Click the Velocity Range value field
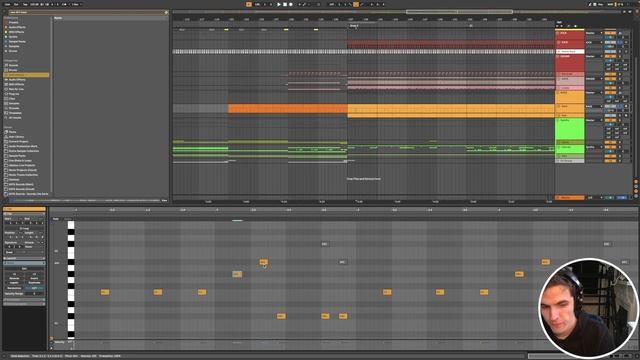This screenshot has height=360, width=640. (x=34, y=294)
